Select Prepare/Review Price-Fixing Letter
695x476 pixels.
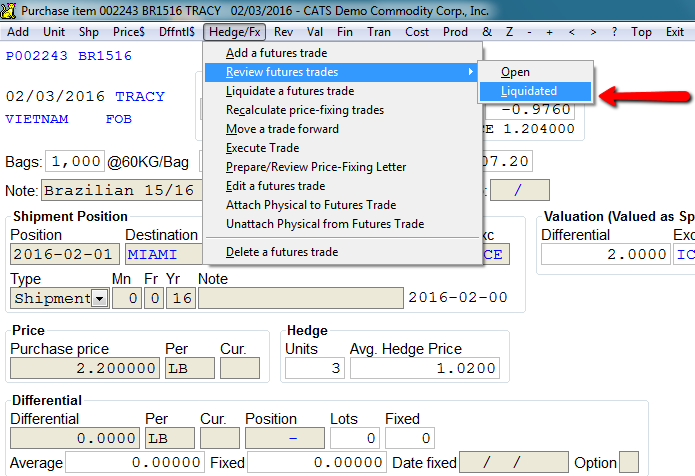pyautogui.click(x=343, y=167)
